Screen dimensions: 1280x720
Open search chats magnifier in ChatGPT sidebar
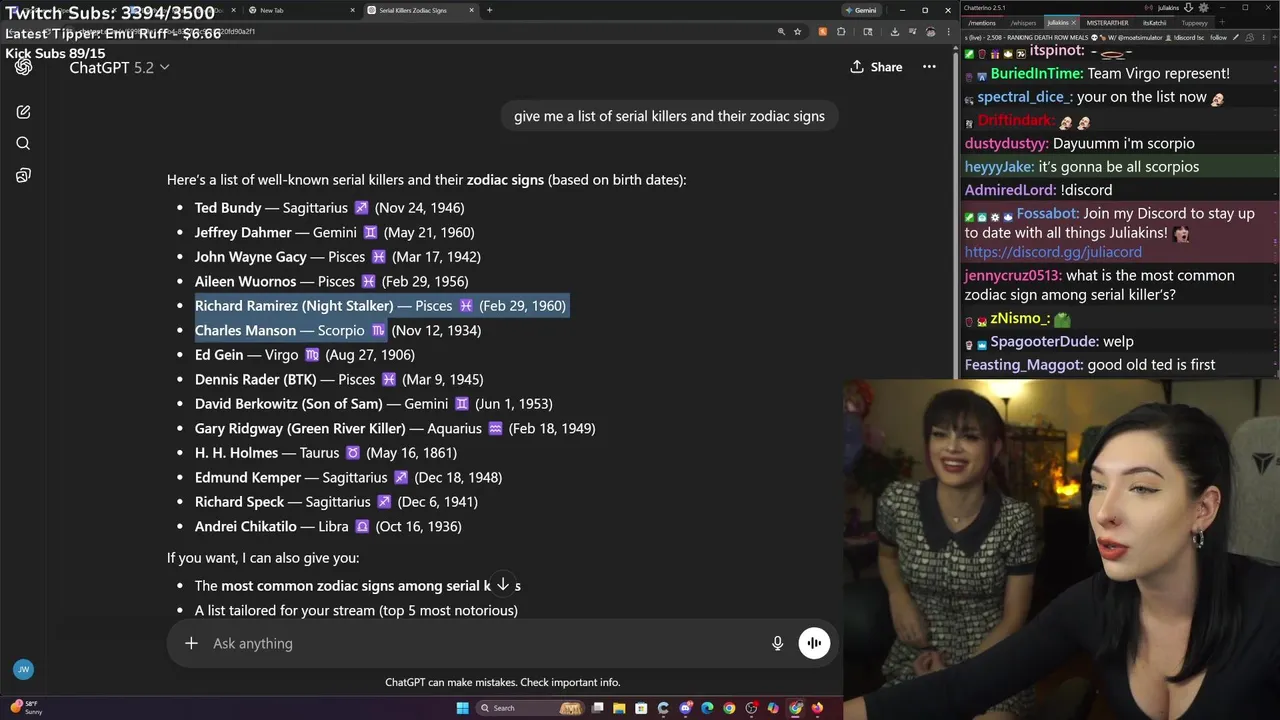[x=23, y=143]
